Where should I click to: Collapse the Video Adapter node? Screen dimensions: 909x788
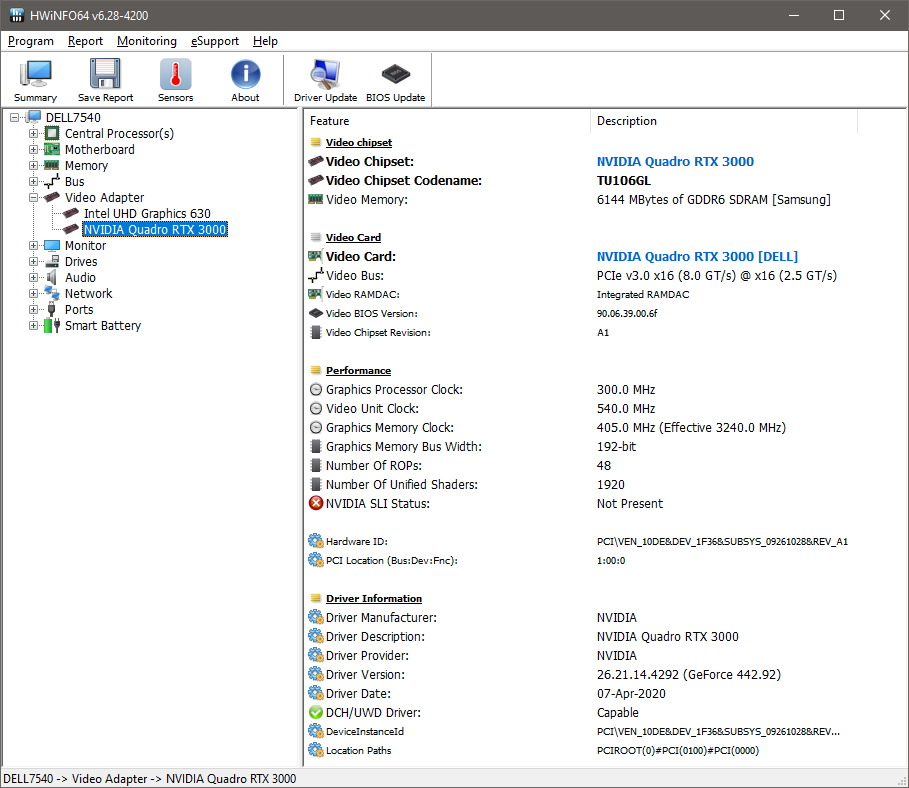[34, 198]
